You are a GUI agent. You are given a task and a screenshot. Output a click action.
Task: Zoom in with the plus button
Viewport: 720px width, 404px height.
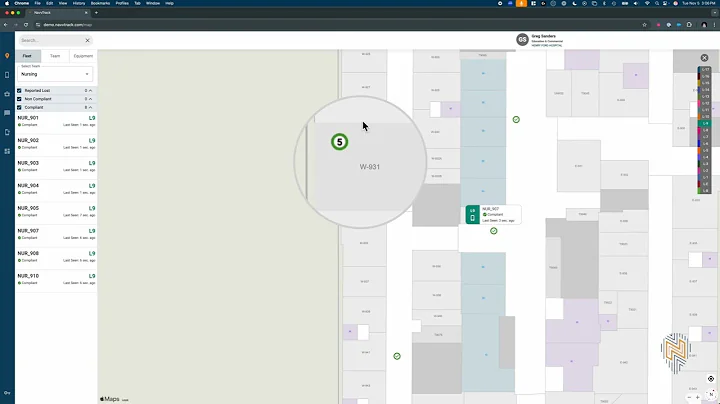pos(698,398)
